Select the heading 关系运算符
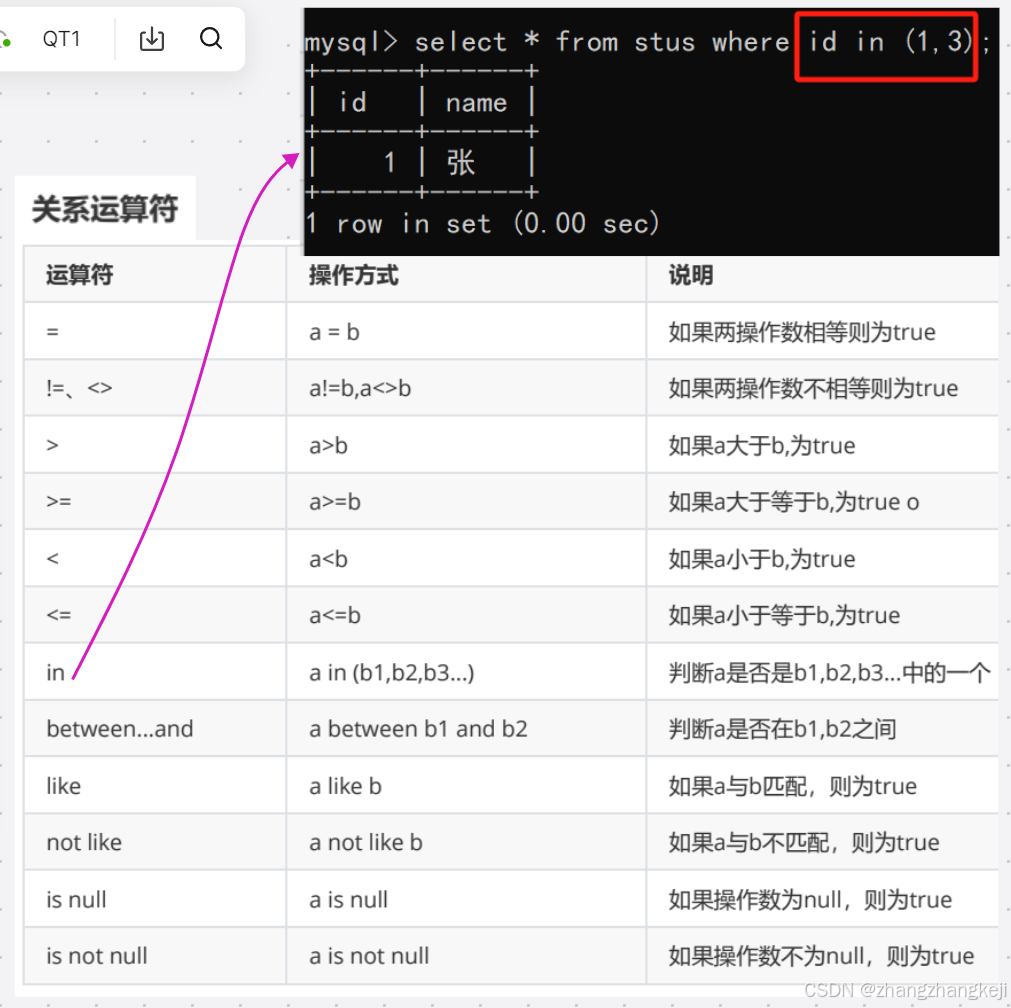1011x1008 pixels. (x=105, y=209)
